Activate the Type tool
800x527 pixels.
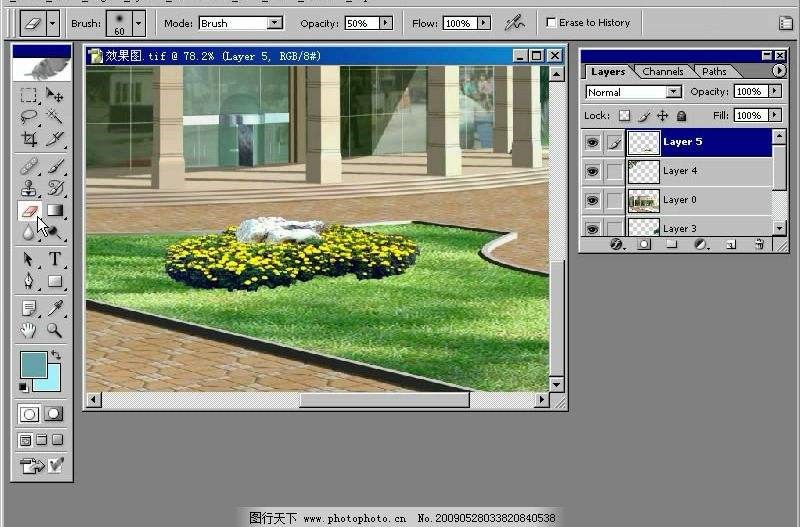click(55, 259)
